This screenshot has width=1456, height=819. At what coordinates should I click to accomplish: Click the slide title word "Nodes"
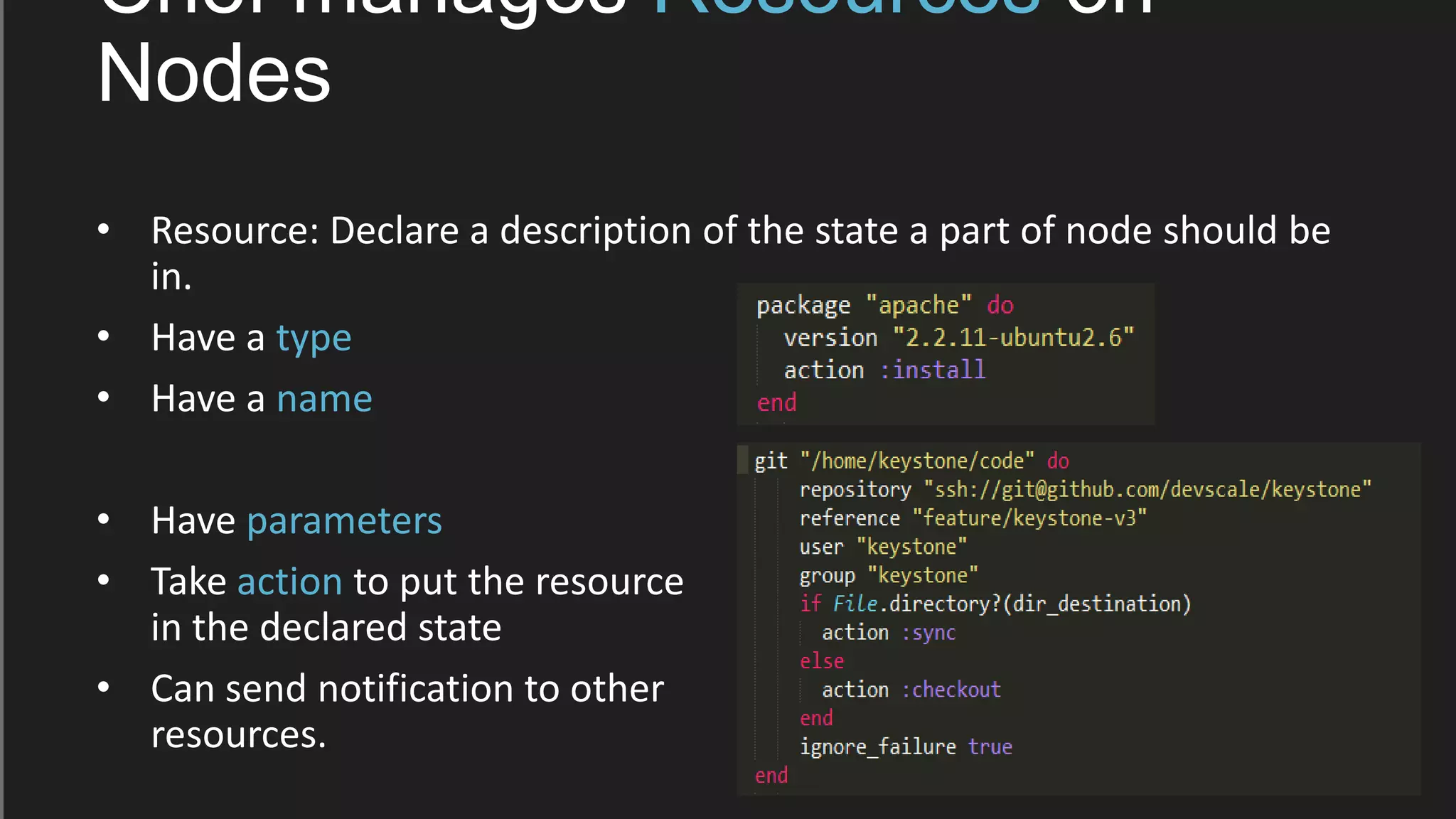(214, 73)
